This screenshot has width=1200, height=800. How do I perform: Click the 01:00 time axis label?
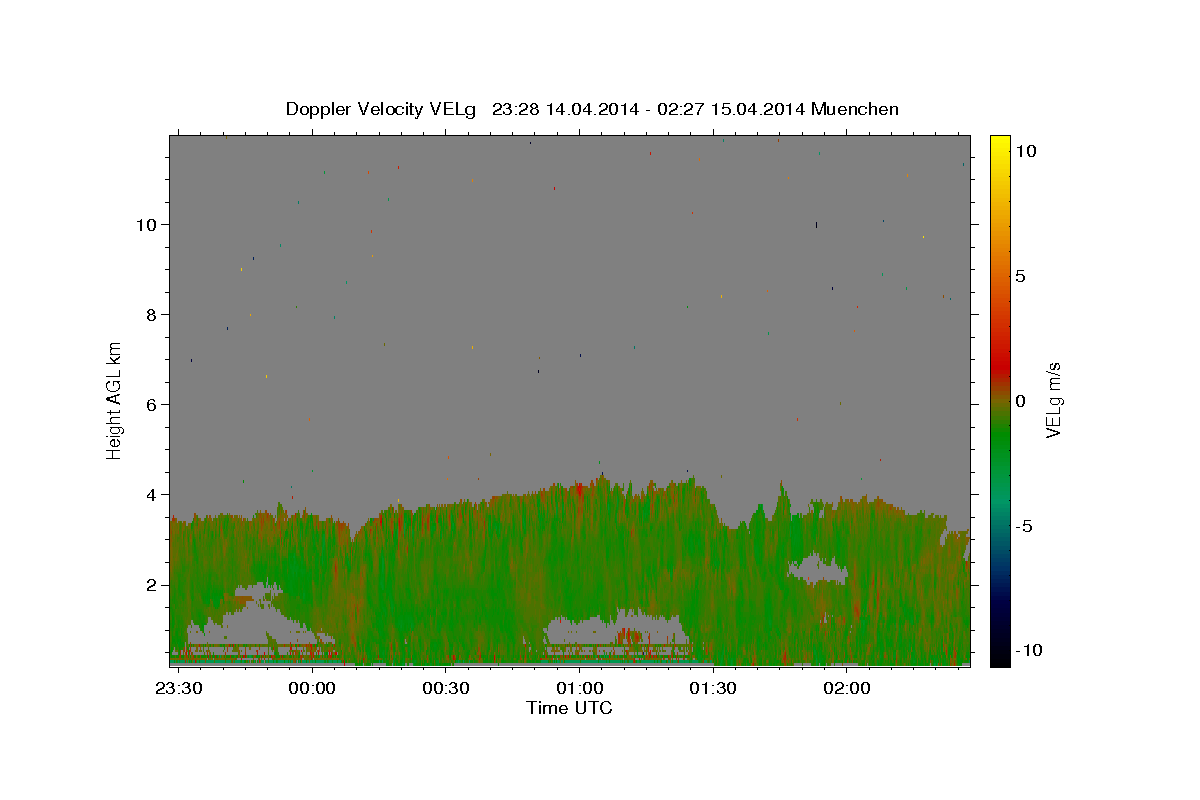[x=579, y=689]
